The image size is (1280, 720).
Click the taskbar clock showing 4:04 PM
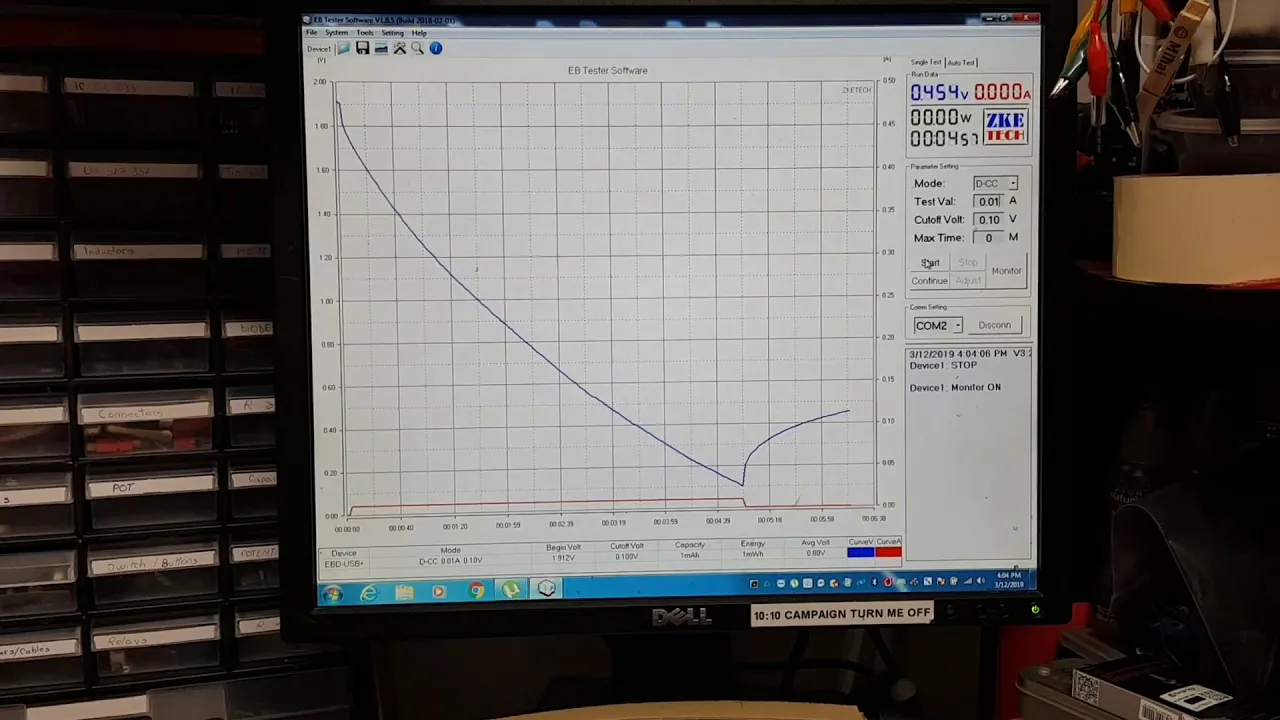click(1009, 579)
